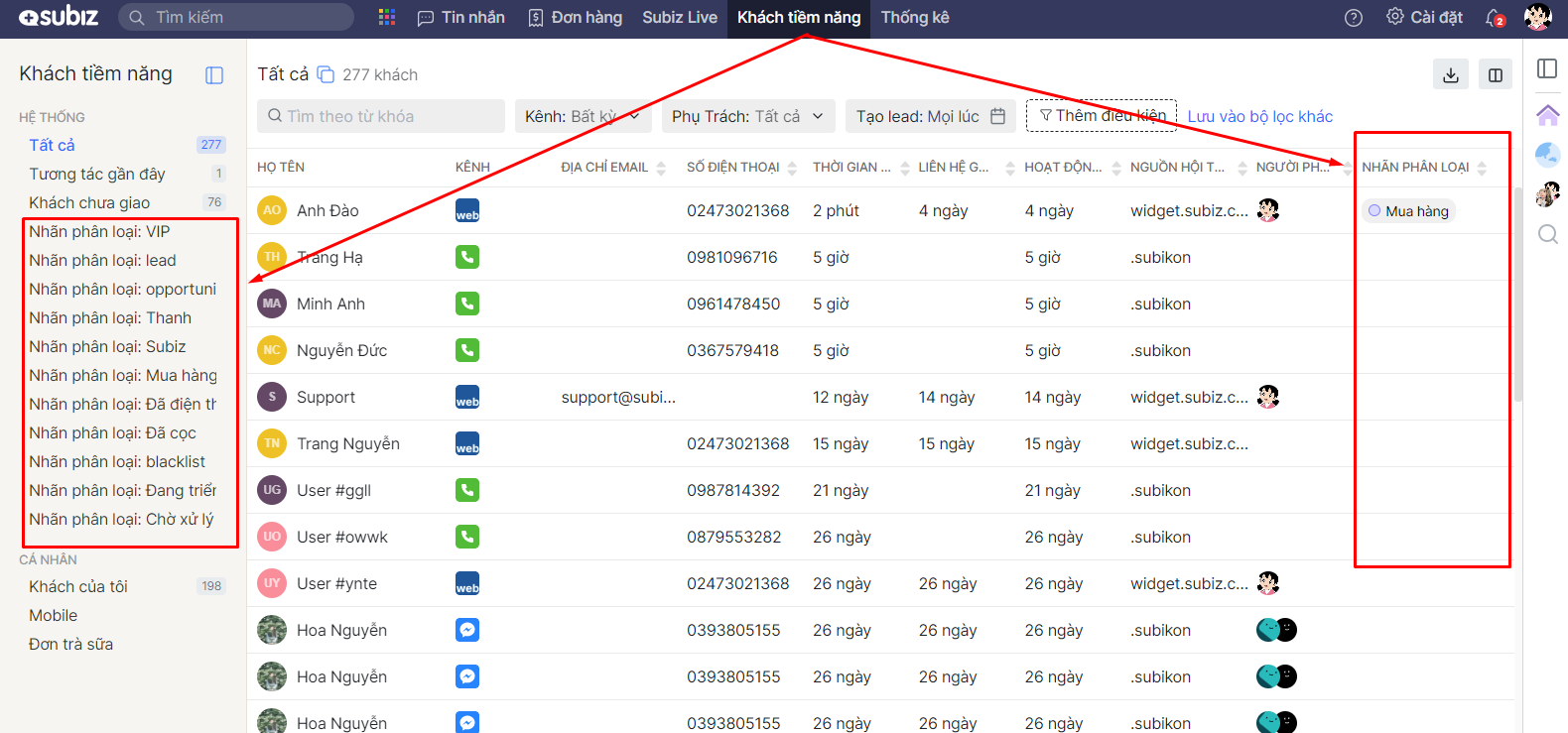Click the Mua hàng label tag

tap(1408, 211)
